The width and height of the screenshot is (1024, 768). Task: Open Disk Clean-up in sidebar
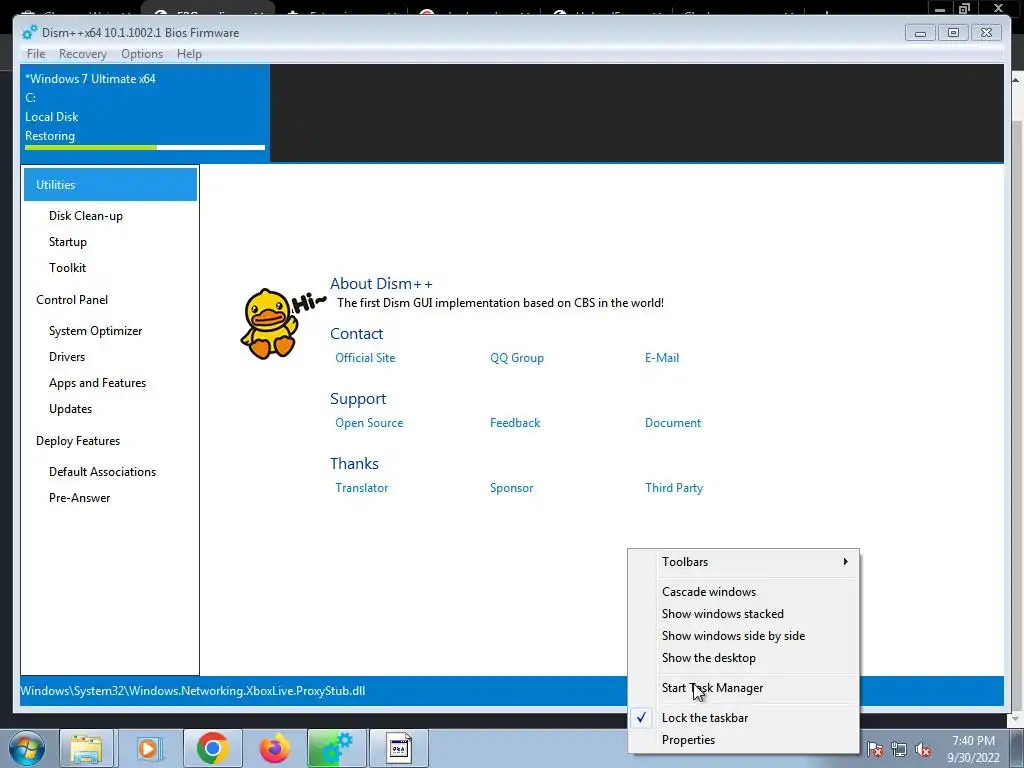pos(86,216)
